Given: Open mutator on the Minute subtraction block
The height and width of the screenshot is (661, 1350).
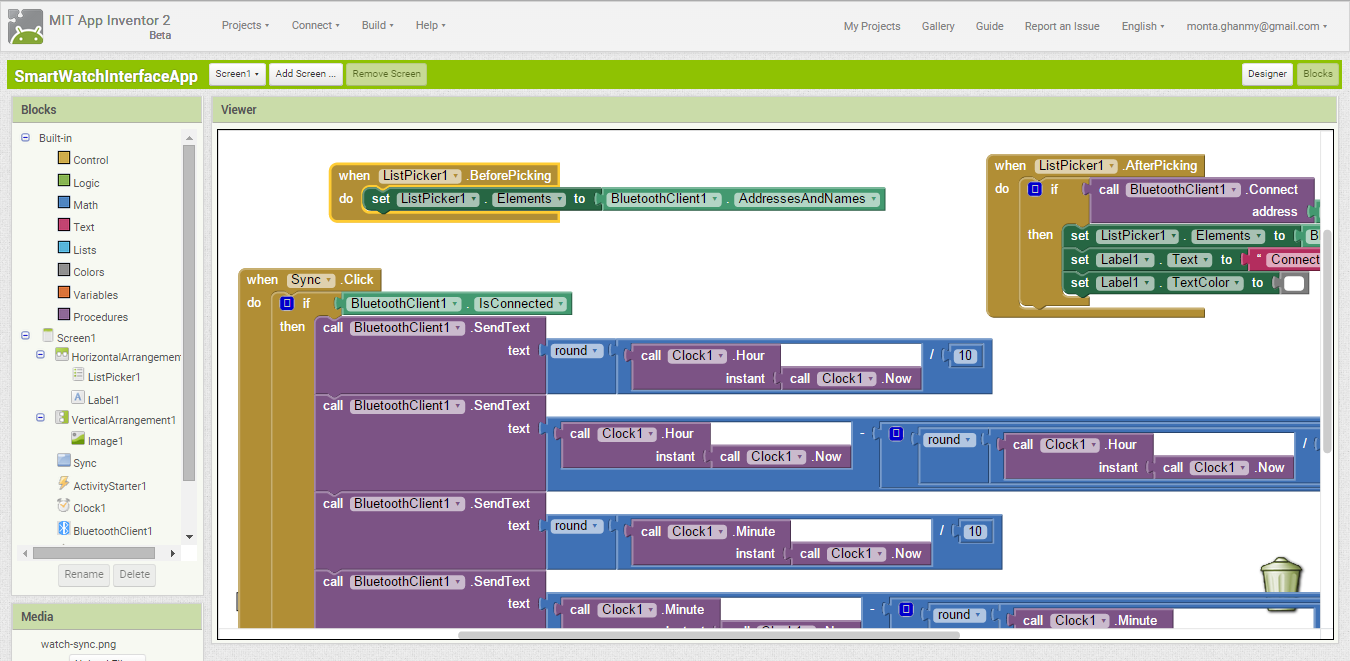Looking at the screenshot, I should (906, 609).
